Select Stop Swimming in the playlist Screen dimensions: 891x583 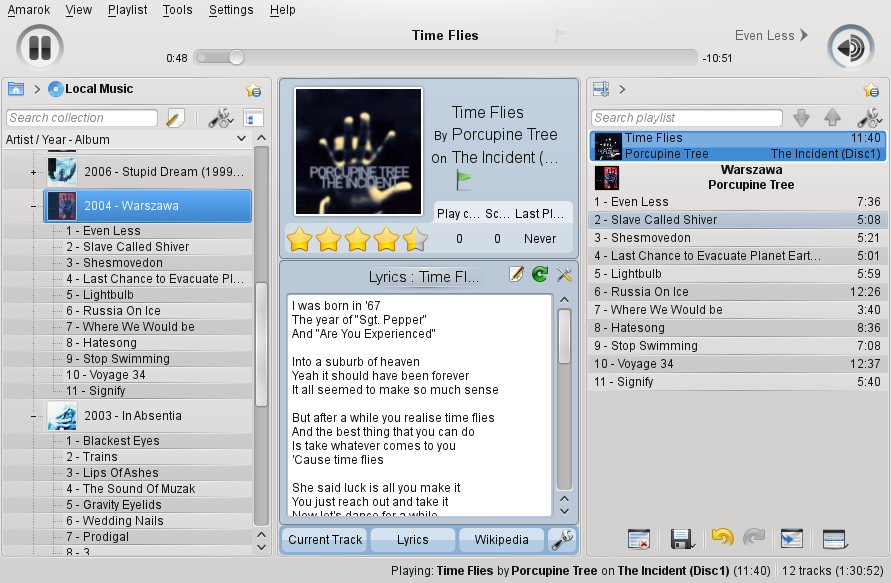737,346
